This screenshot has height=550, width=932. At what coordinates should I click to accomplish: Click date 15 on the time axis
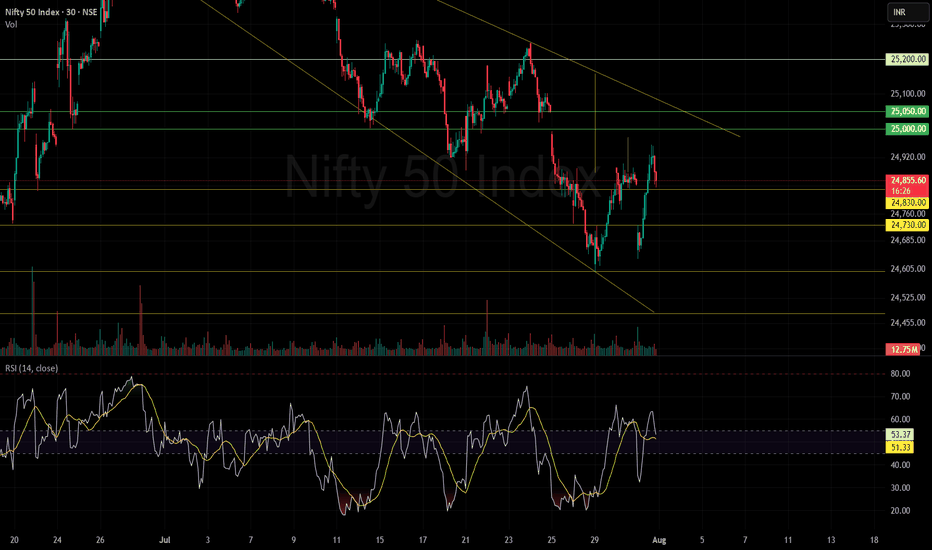[379, 540]
